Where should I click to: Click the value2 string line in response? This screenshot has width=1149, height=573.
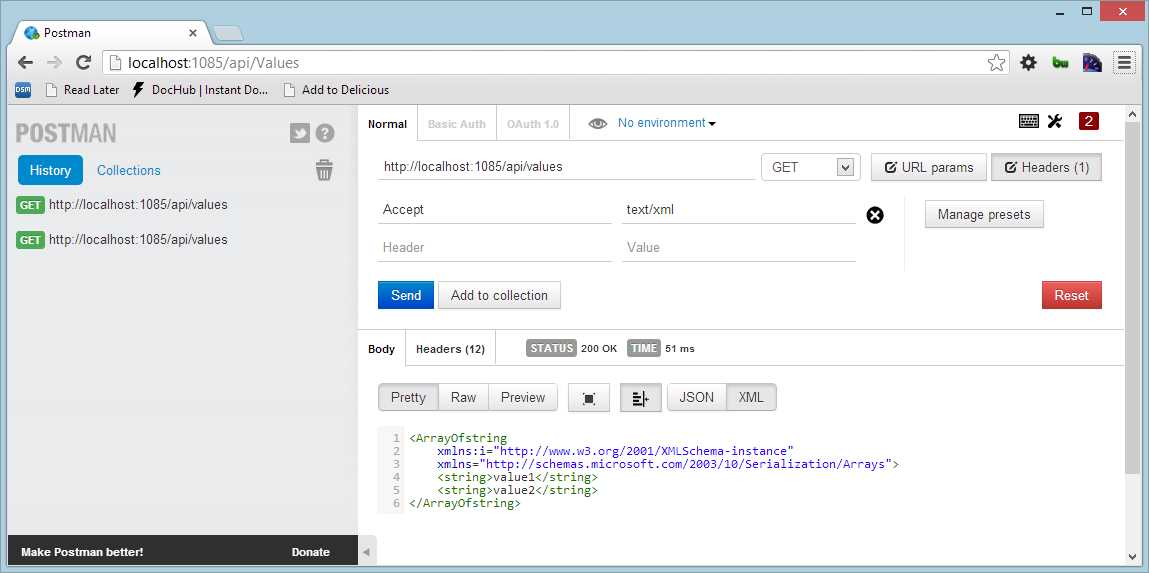[x=517, y=490]
